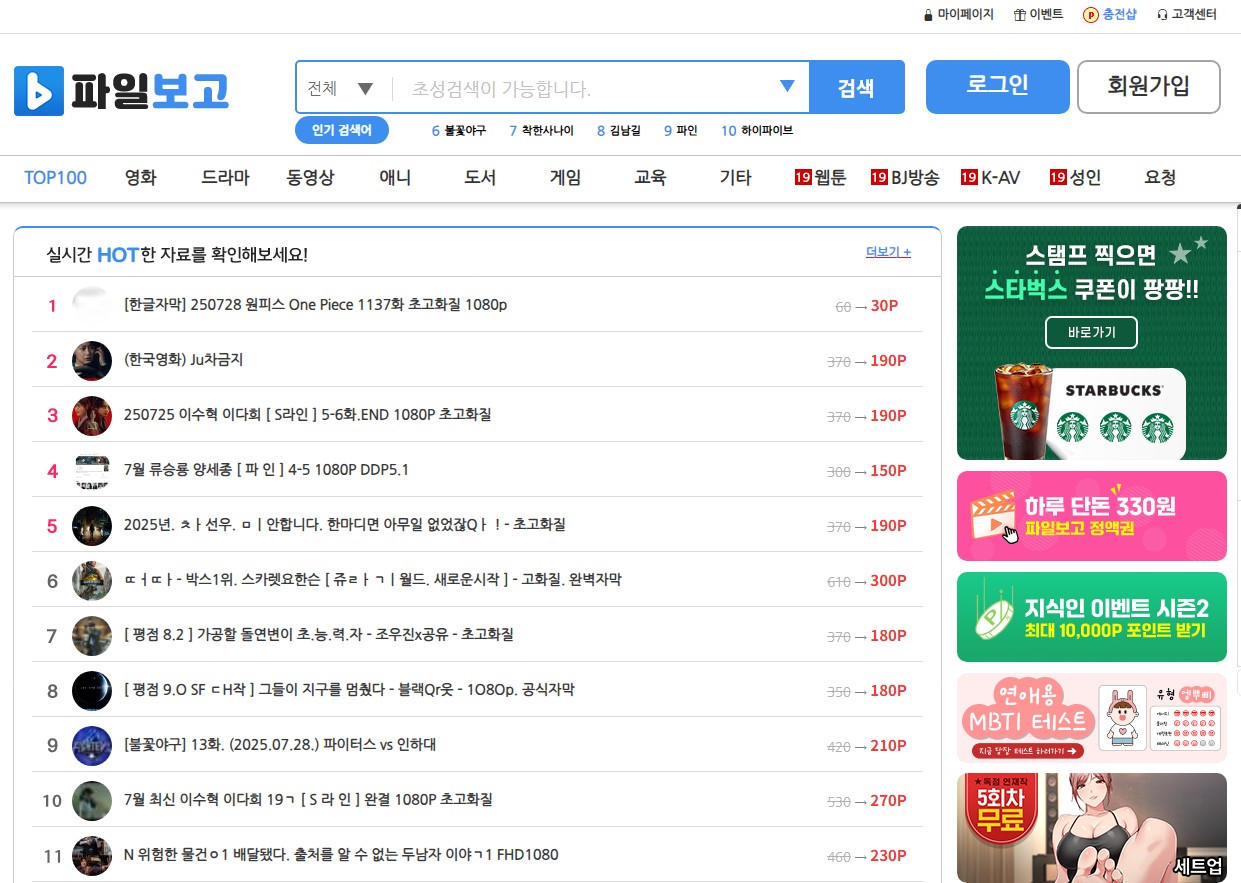Click the padlock 마이페이지 icon
1241x883 pixels.
[x=929, y=15]
